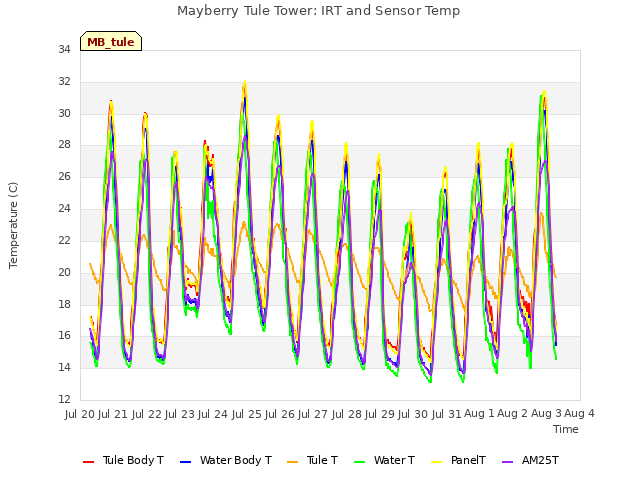Click the highest yellow PanelT peak above 32

click(245, 81)
